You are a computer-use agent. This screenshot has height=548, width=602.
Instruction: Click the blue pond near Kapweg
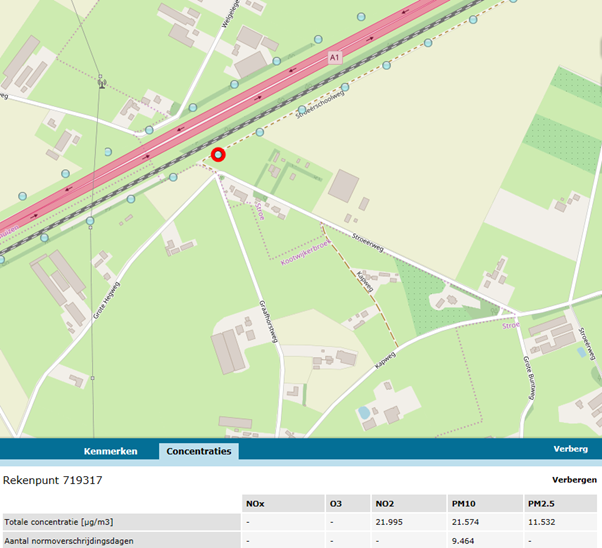pyautogui.click(x=363, y=412)
